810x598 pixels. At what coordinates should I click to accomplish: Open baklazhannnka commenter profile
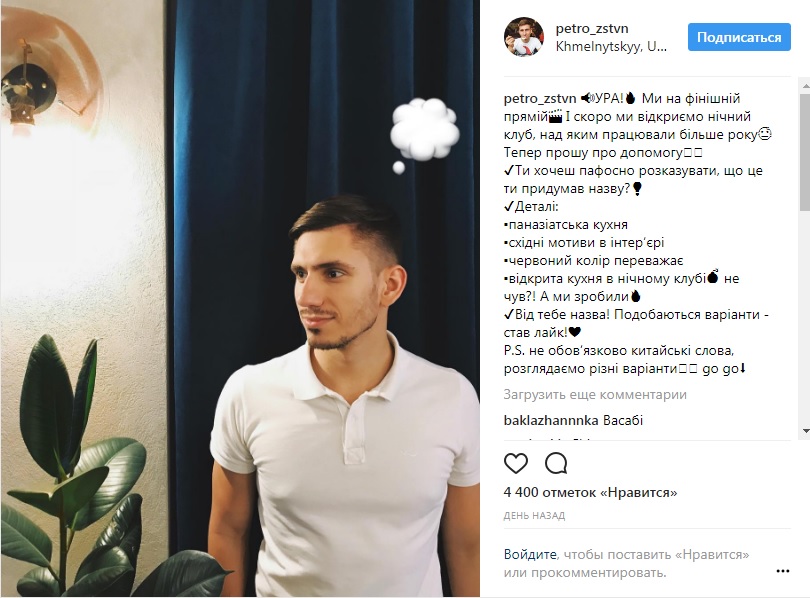click(x=551, y=420)
